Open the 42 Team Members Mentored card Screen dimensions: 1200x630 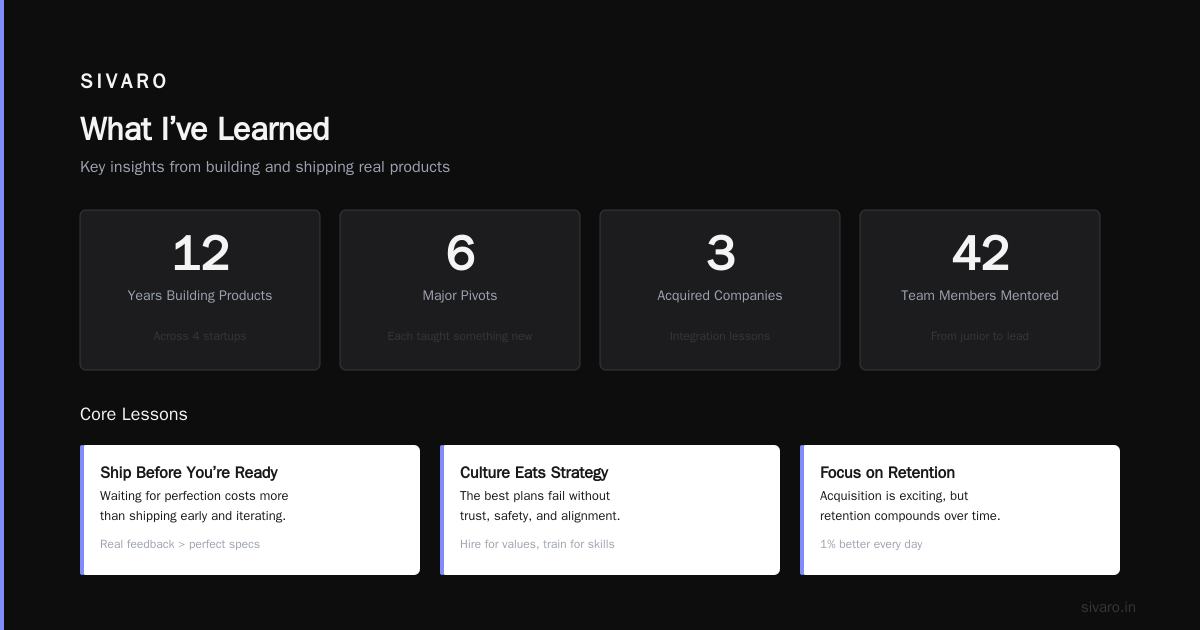tap(980, 290)
